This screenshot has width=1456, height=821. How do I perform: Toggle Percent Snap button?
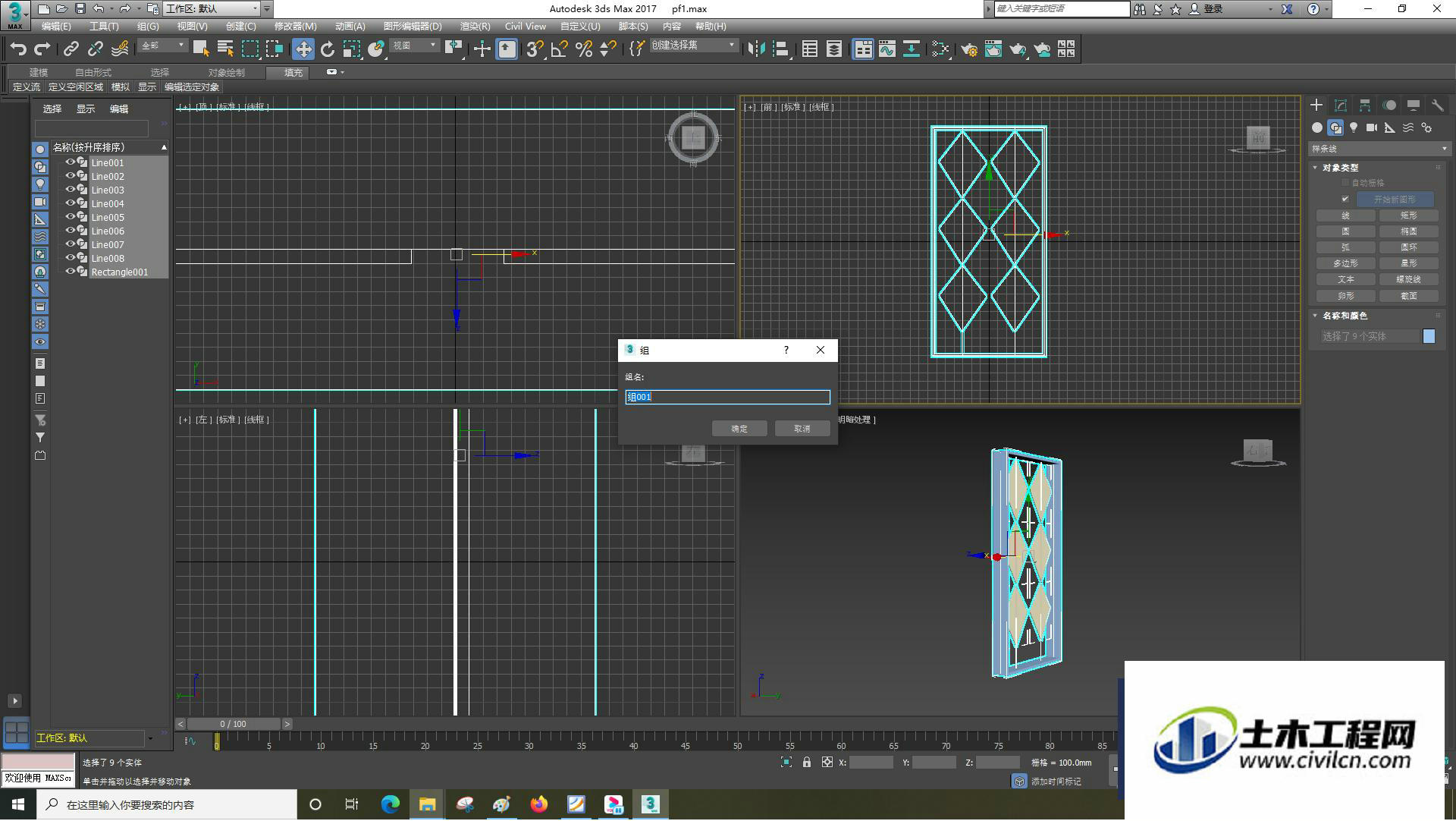click(584, 49)
